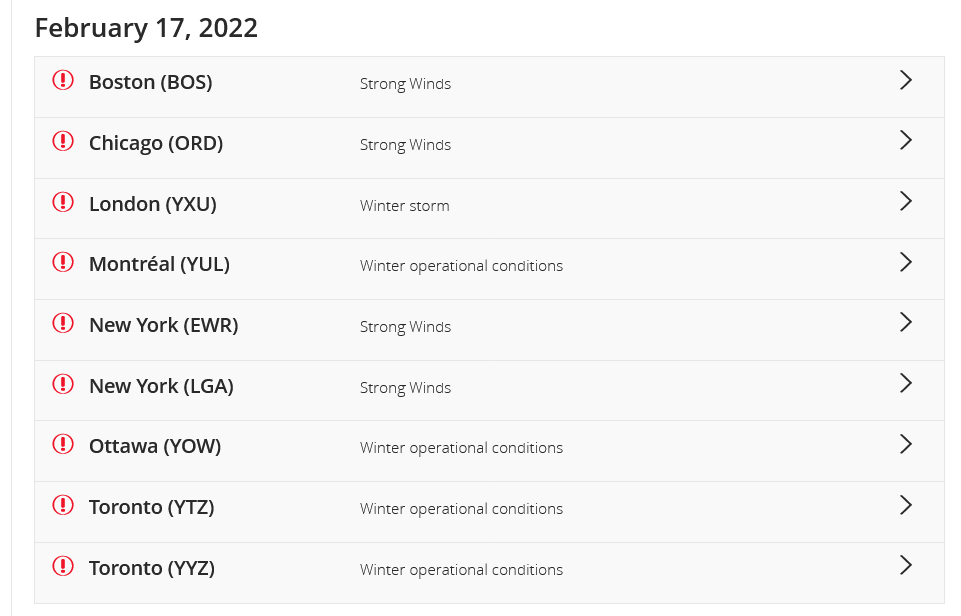Open New York (EWR) advisory title
The width and height of the screenshot is (961, 616).
164,325
